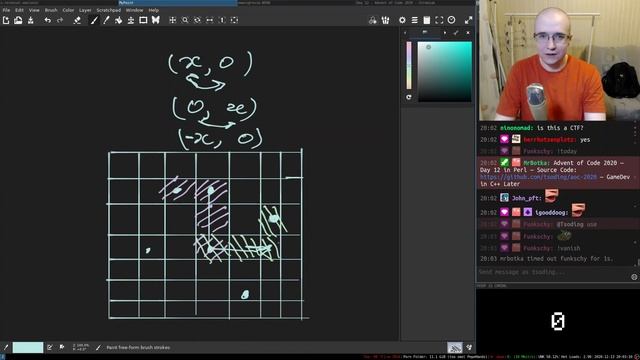Image resolution: width=640 pixels, height=360 pixels.
Task: Click the current brush preview at bottom right
Action: coord(455,347)
